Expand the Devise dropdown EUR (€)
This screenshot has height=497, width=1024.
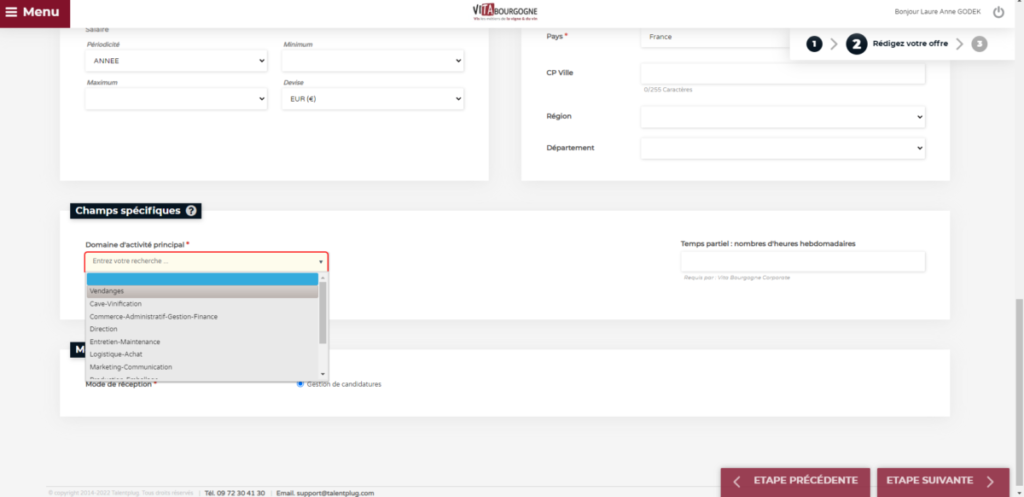pyautogui.click(x=372, y=99)
